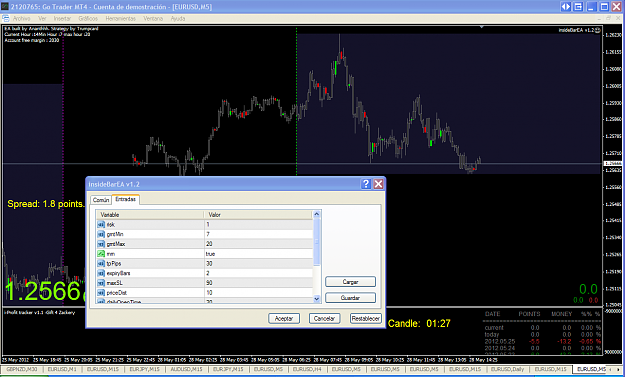Screen dimensions: 625x377
Task: Select the gmtMax value cell showing 20
Action: point(258,244)
